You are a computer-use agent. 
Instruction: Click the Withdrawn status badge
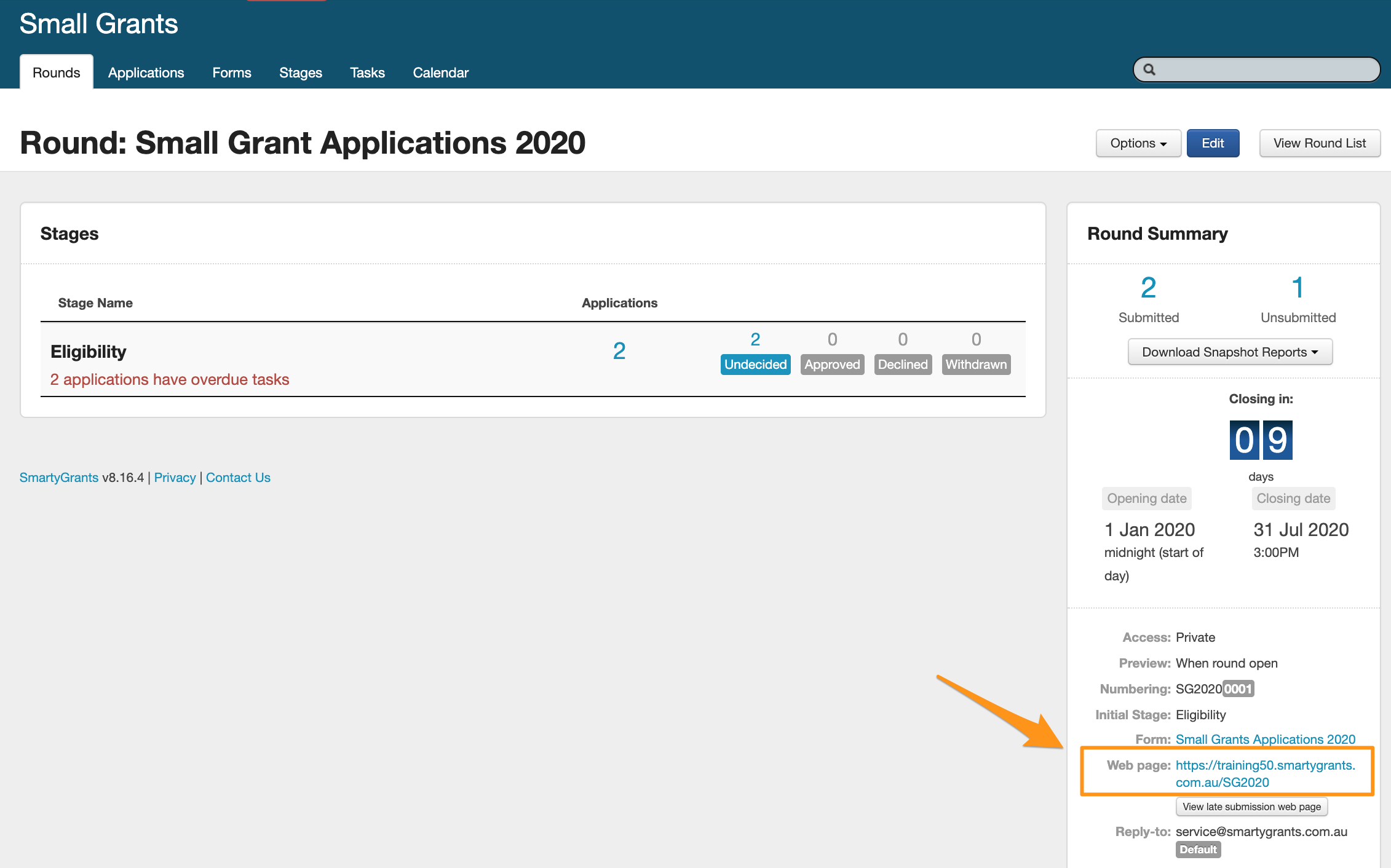(976, 365)
